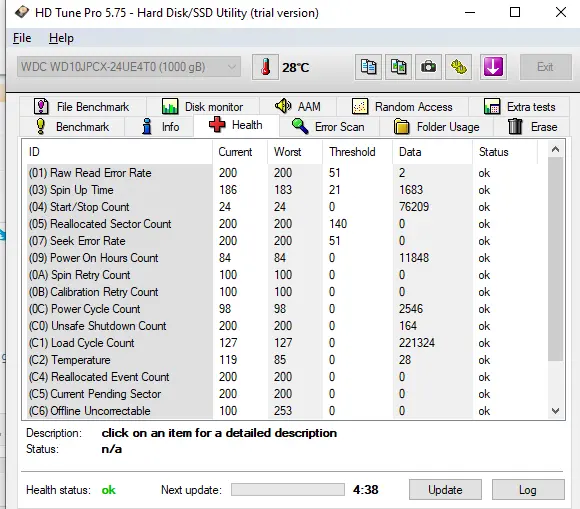
Task: Click the HD Tune title bar app icon
Action: pos(22,12)
